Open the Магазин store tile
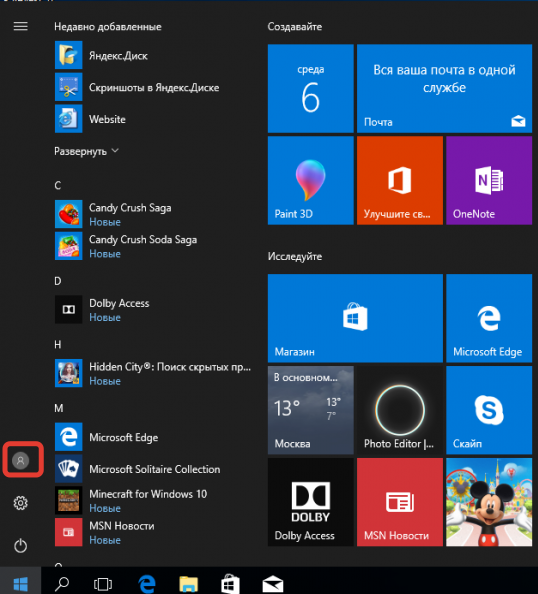The height and width of the screenshot is (594, 538). (x=355, y=318)
